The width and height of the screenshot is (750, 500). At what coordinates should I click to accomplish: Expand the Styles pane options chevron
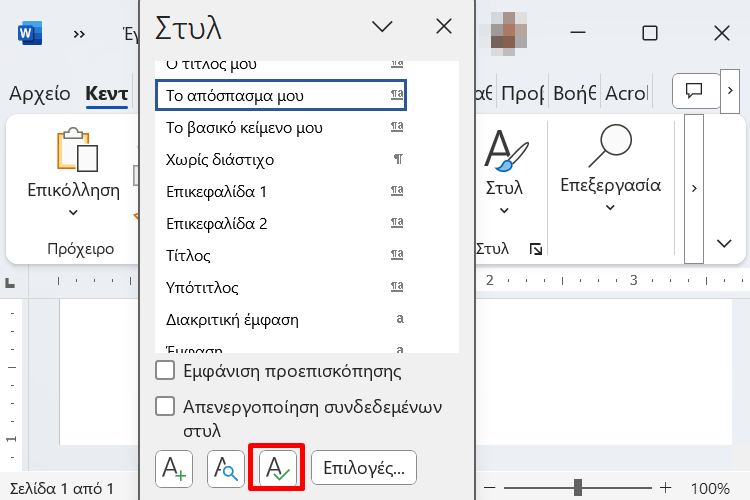pos(382,28)
